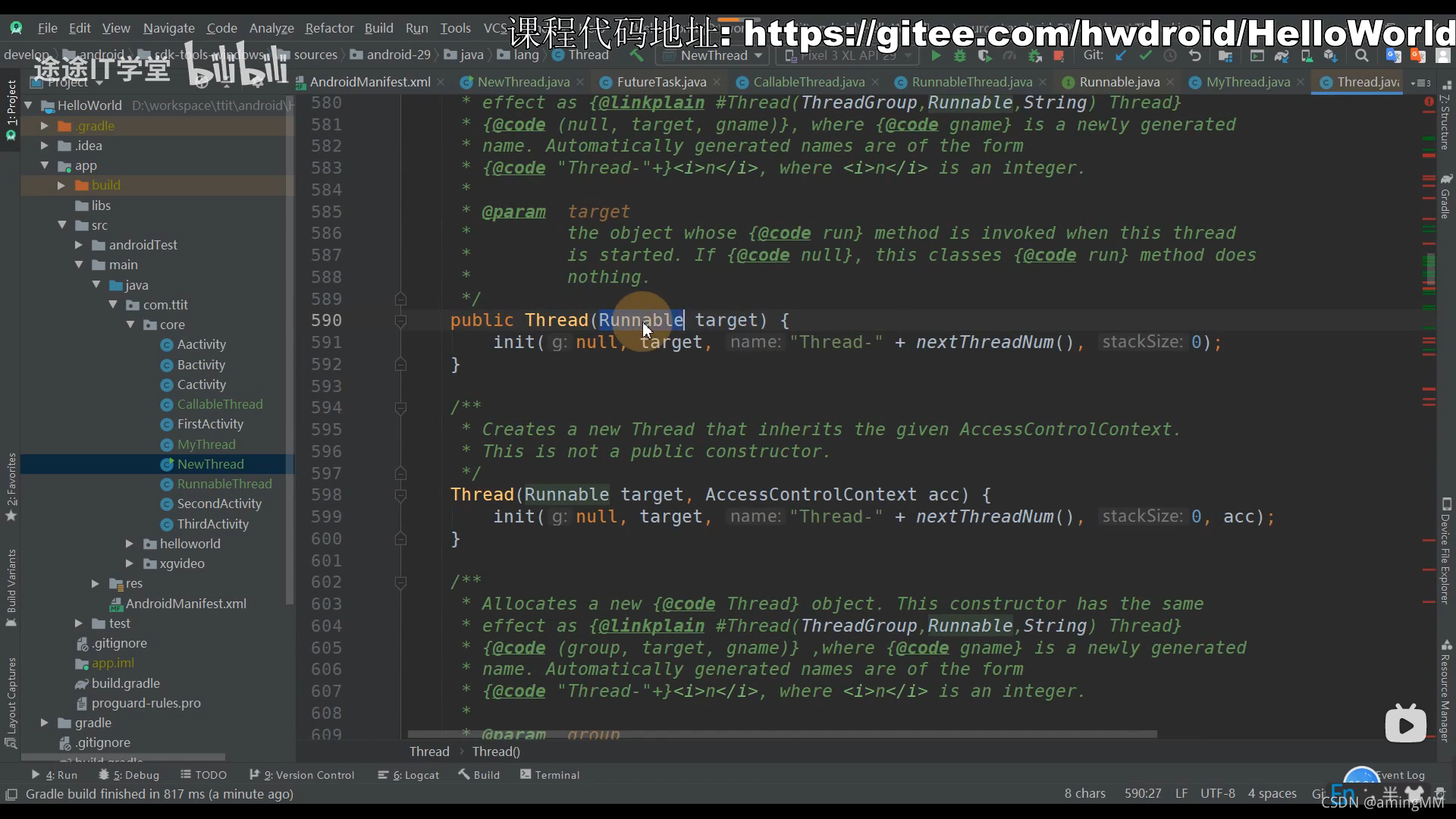Change UTF-8 file encoding in status bar
Screen dimensions: 1456x819
[x=1217, y=793]
